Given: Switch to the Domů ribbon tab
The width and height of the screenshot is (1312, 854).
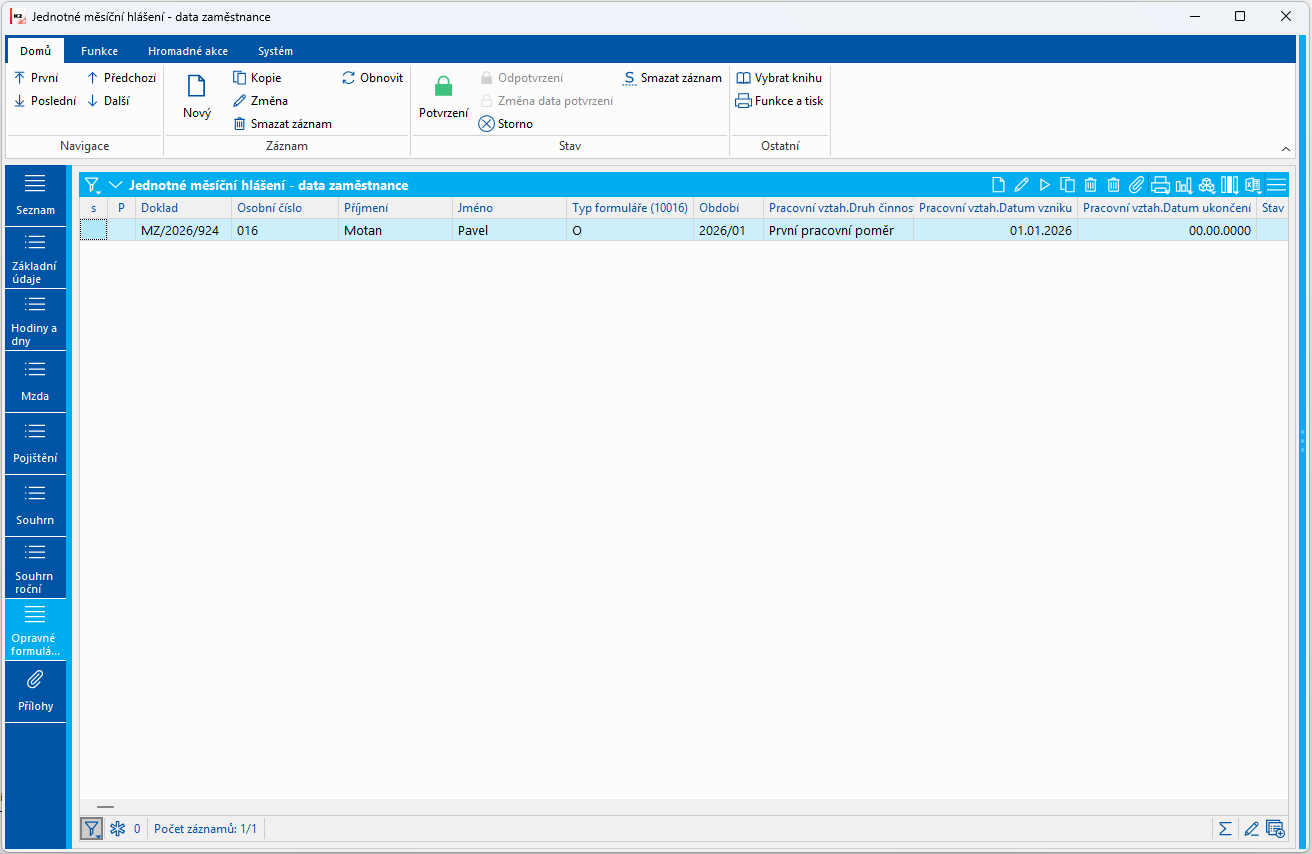Looking at the screenshot, I should (x=35, y=51).
